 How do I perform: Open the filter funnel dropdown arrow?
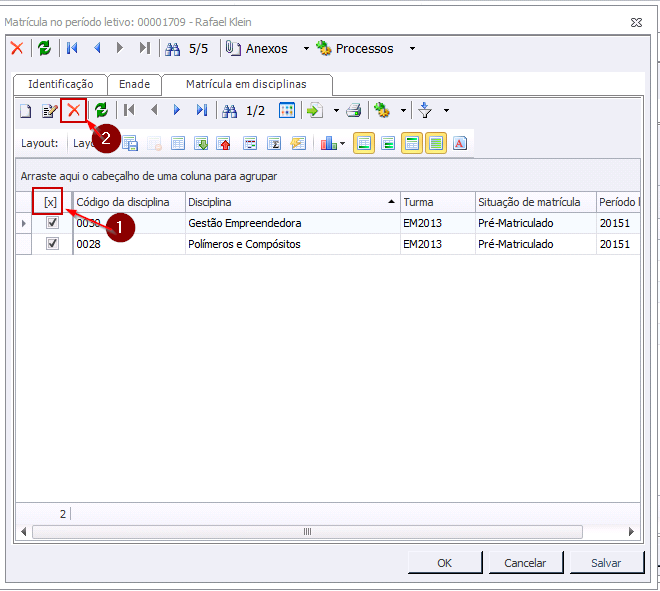pyautogui.click(x=446, y=111)
